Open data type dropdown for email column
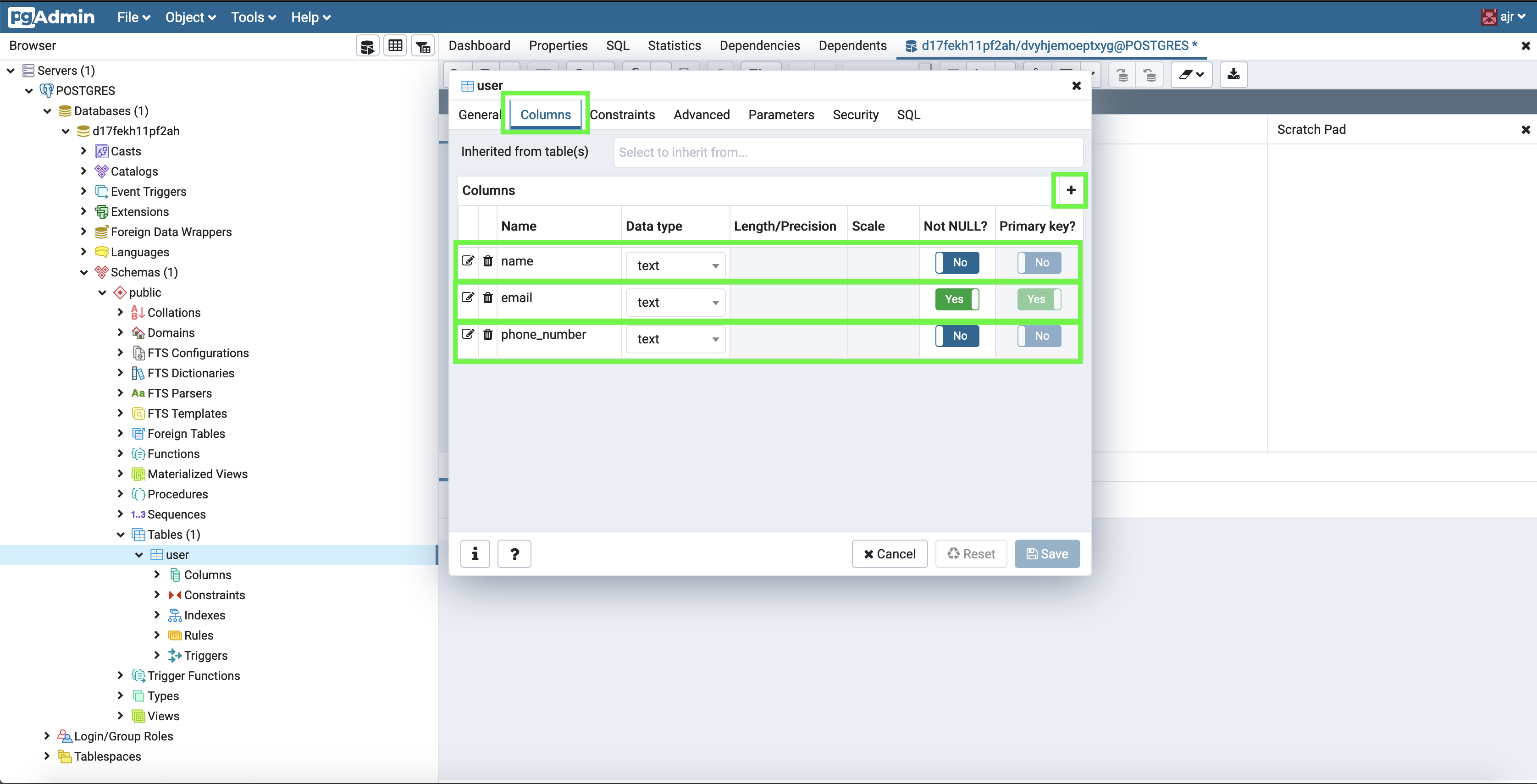 675,303
